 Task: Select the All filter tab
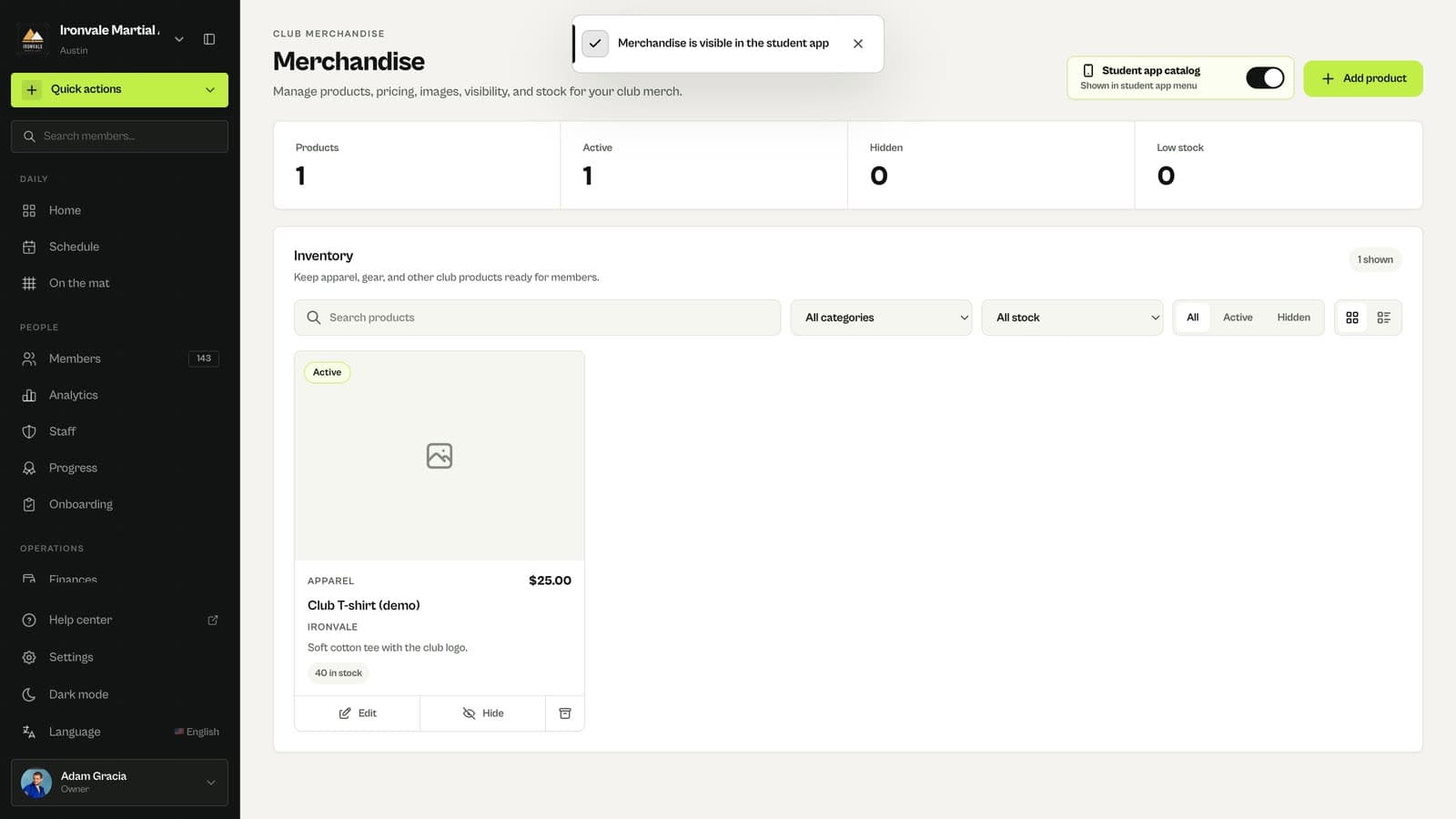coord(1192,318)
